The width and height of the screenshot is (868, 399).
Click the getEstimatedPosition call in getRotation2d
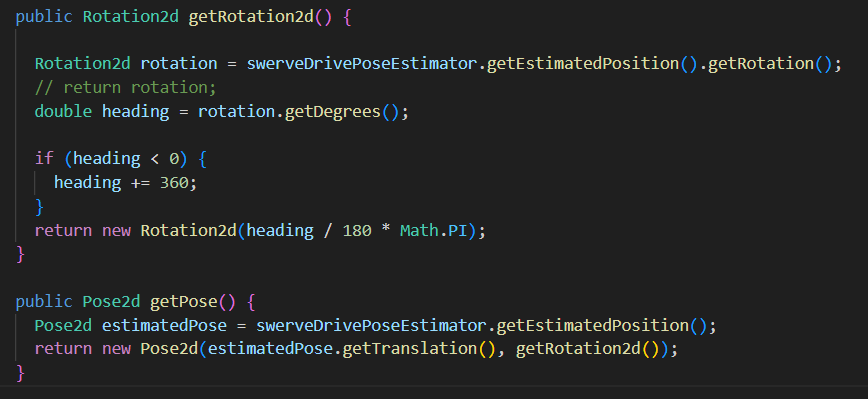(x=583, y=64)
